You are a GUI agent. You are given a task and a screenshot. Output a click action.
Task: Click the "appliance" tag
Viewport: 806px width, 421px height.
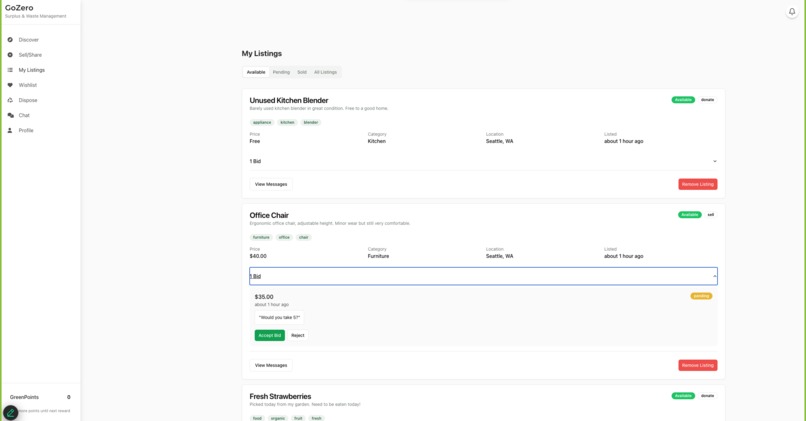click(x=262, y=122)
